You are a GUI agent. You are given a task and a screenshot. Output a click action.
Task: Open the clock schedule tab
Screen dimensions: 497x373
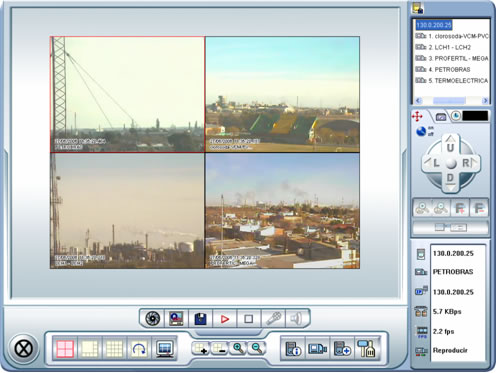click(x=456, y=116)
